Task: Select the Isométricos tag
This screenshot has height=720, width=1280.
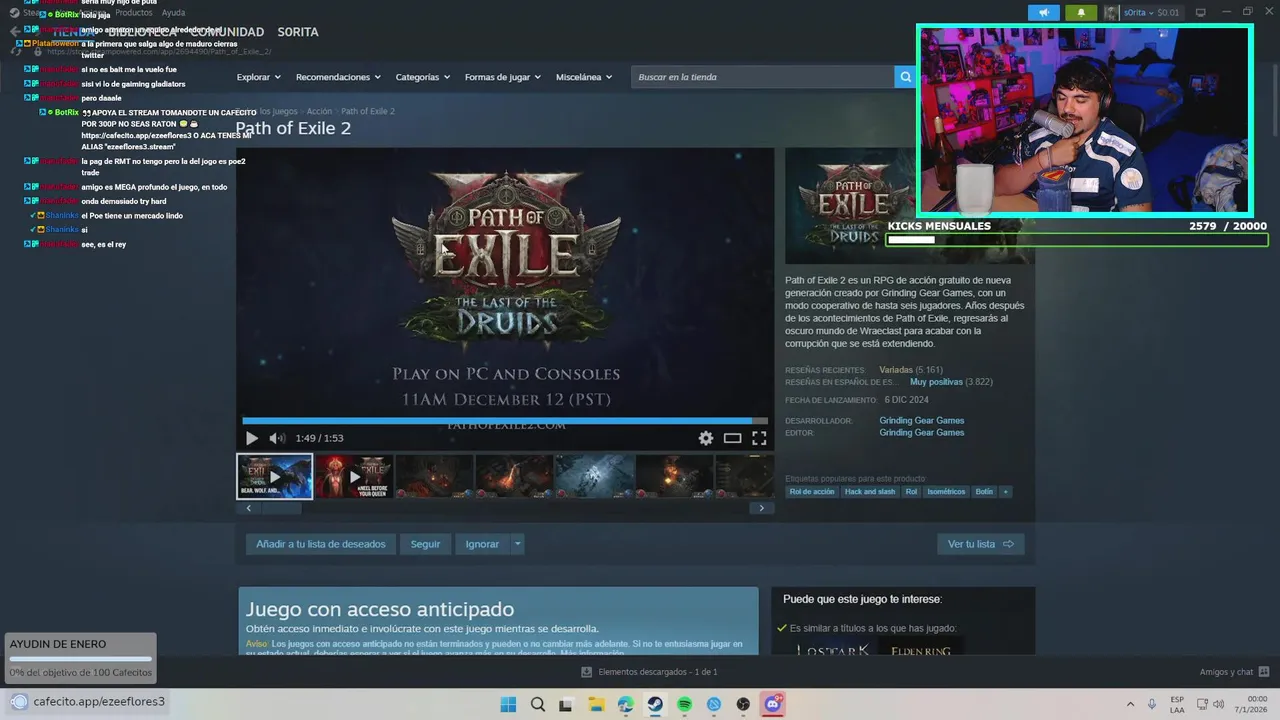Action: point(946,492)
